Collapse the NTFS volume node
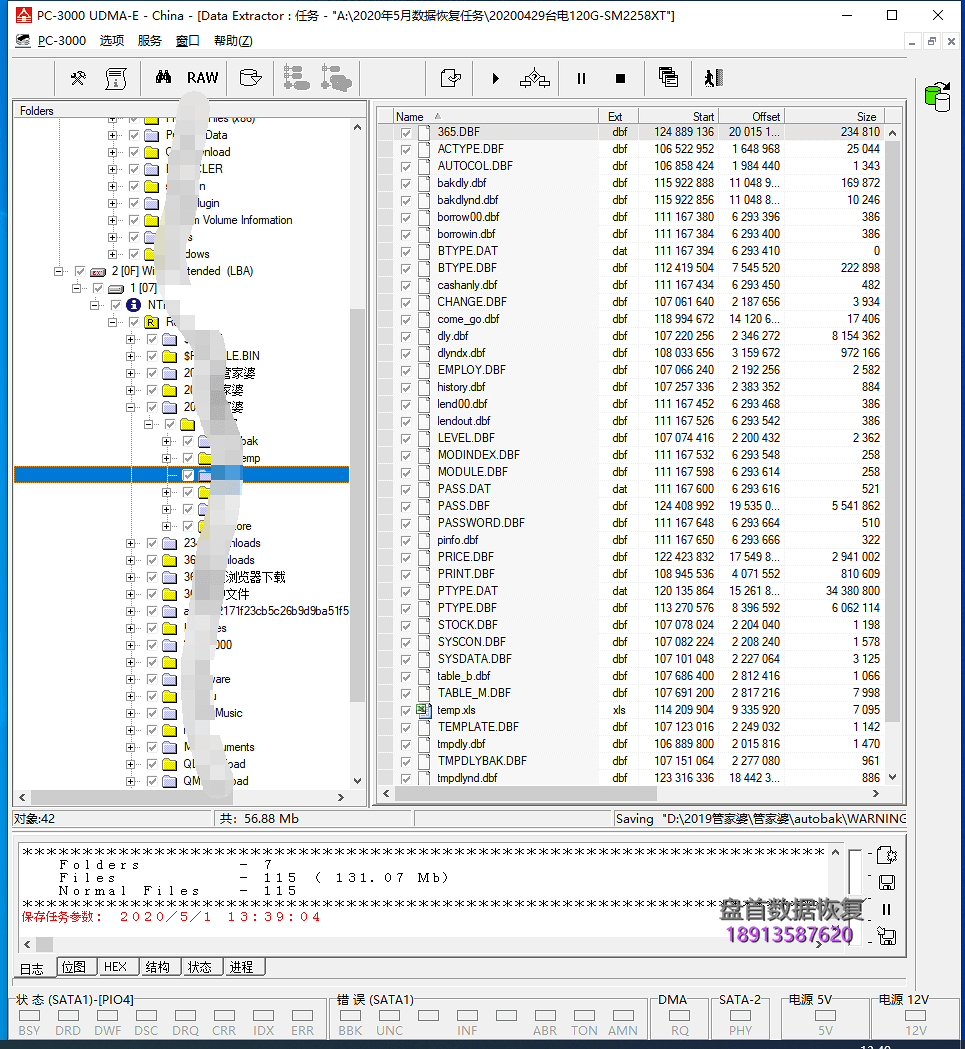Image resolution: width=965 pixels, height=1049 pixels. coord(95,305)
